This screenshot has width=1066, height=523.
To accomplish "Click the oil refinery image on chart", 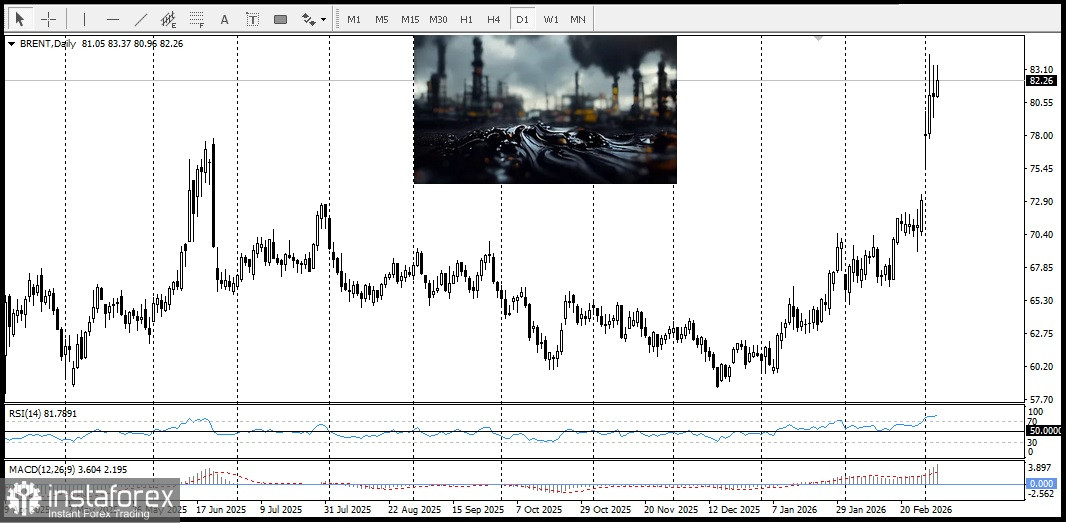I will pyautogui.click(x=545, y=110).
